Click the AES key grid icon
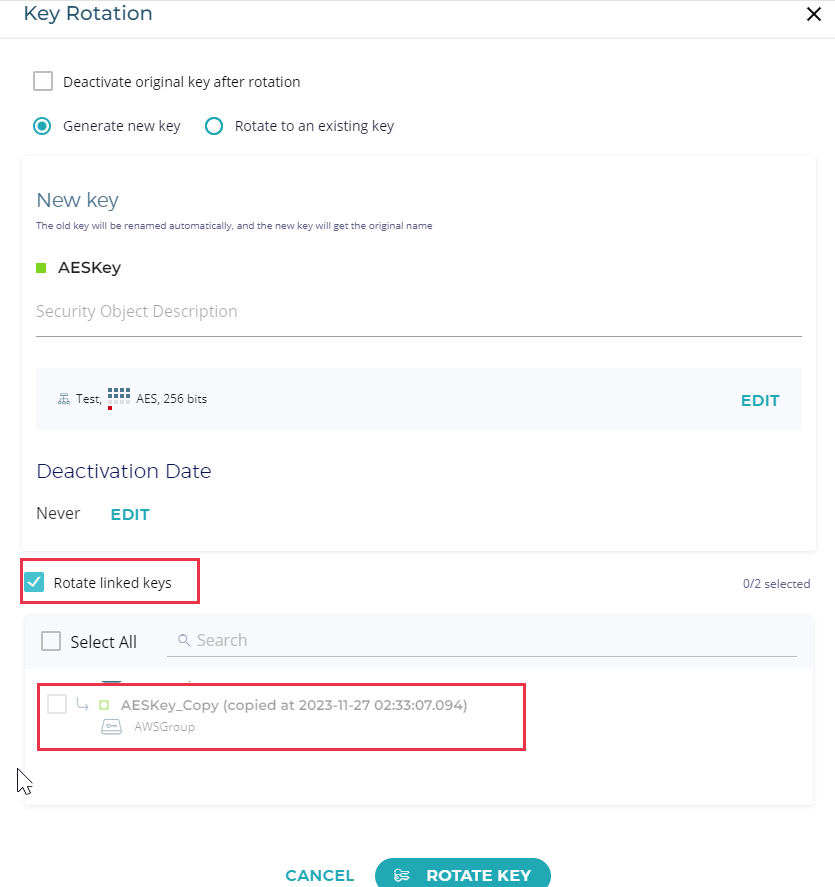The image size is (835, 887). click(119, 397)
